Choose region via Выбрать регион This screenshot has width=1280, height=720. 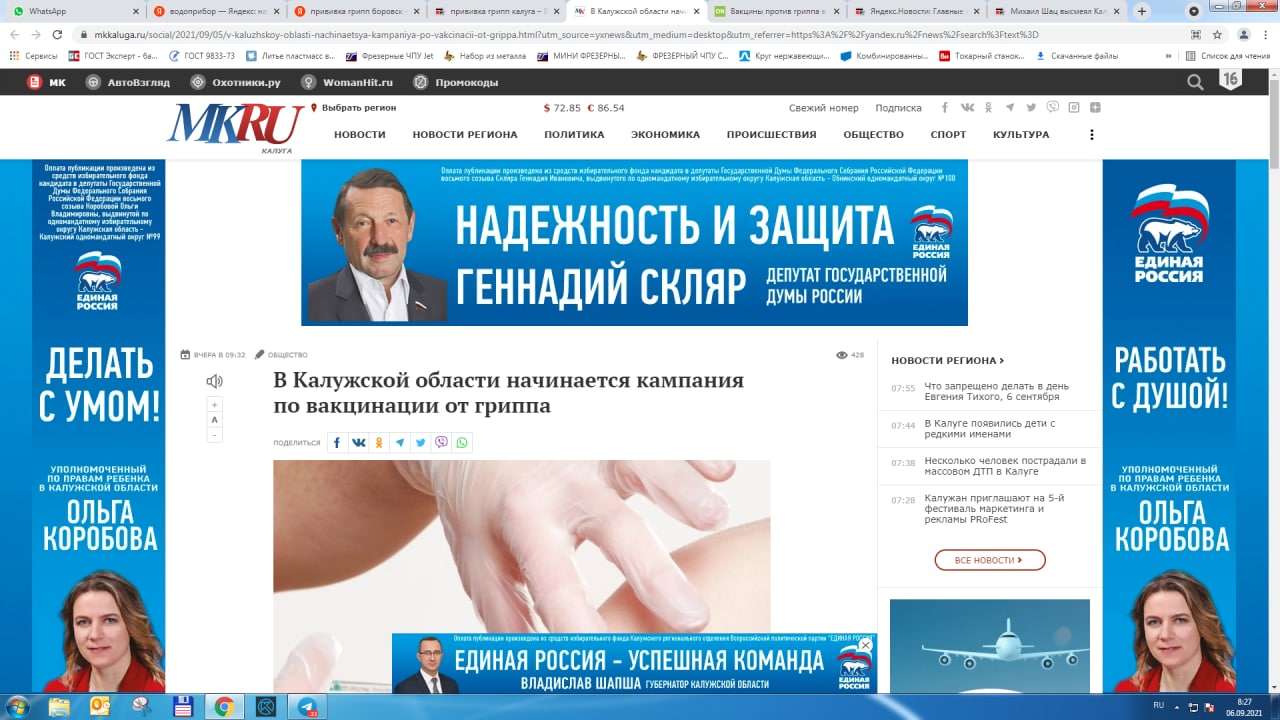click(354, 107)
